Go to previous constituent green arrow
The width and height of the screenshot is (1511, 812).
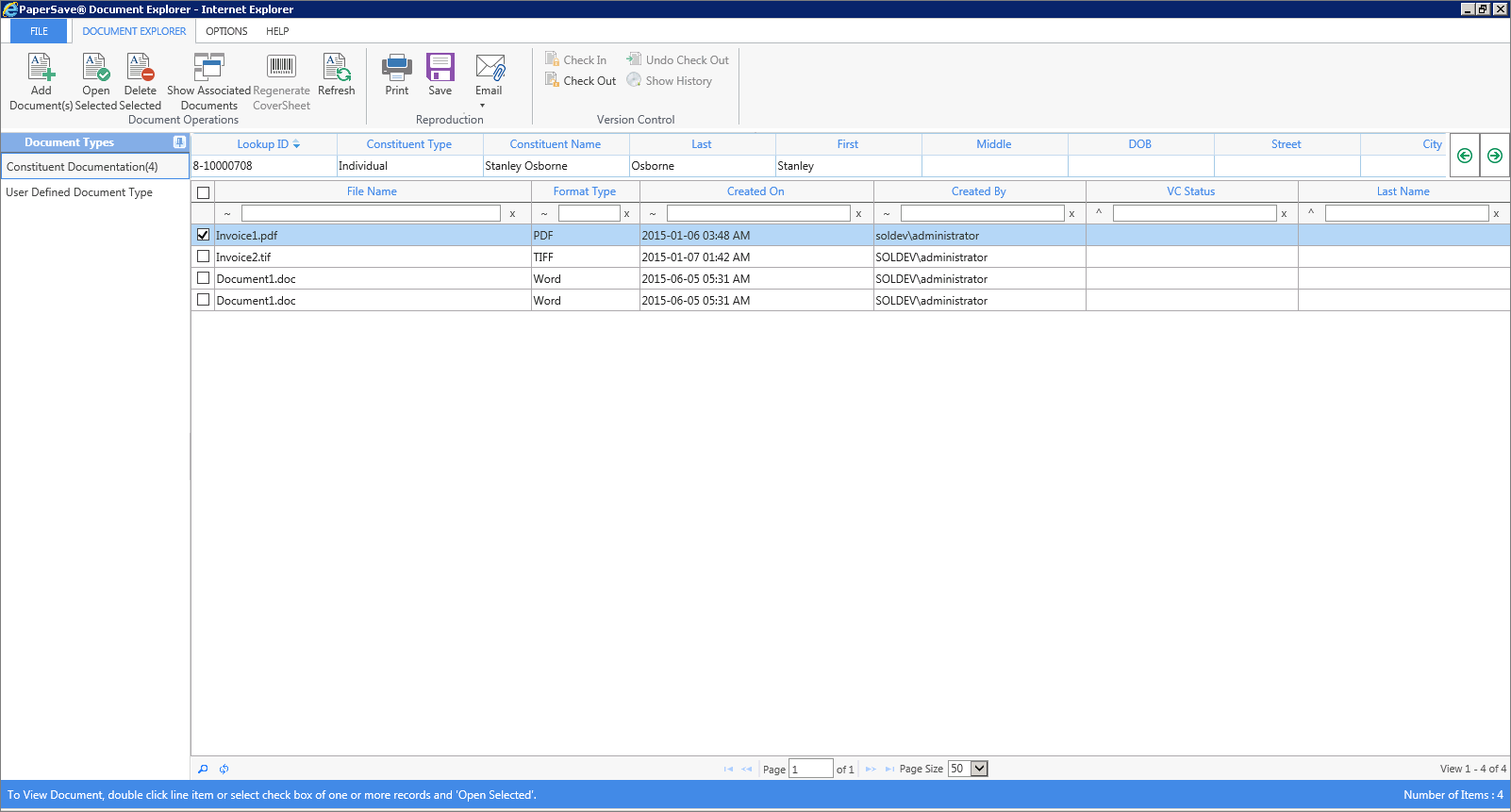point(1465,156)
